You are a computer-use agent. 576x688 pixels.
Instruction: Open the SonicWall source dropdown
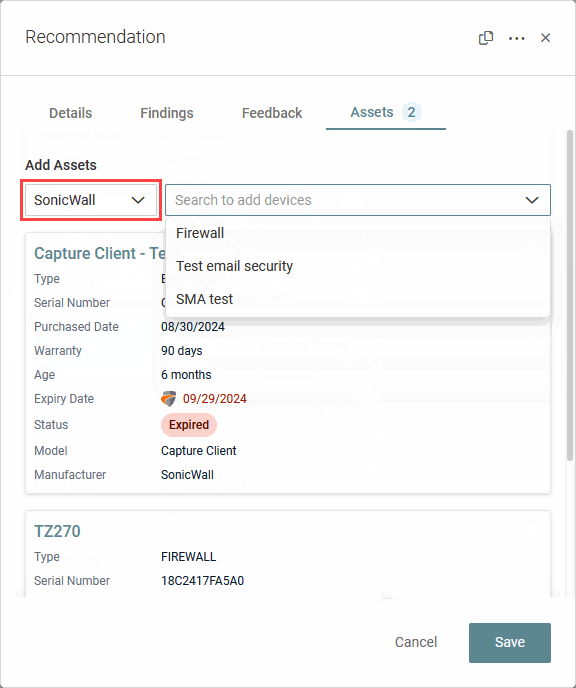coord(91,200)
